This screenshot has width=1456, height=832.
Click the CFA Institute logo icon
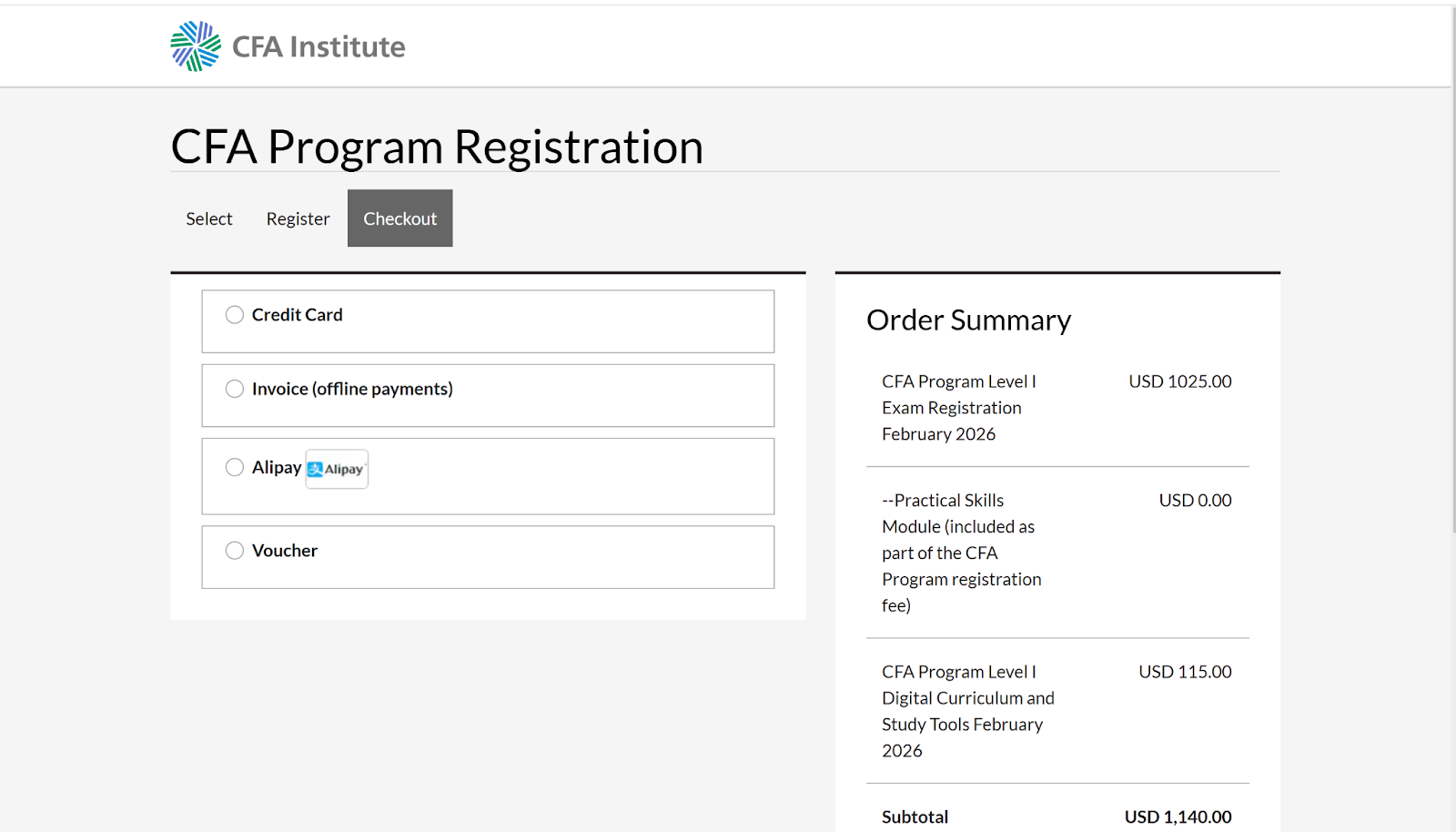tap(196, 46)
